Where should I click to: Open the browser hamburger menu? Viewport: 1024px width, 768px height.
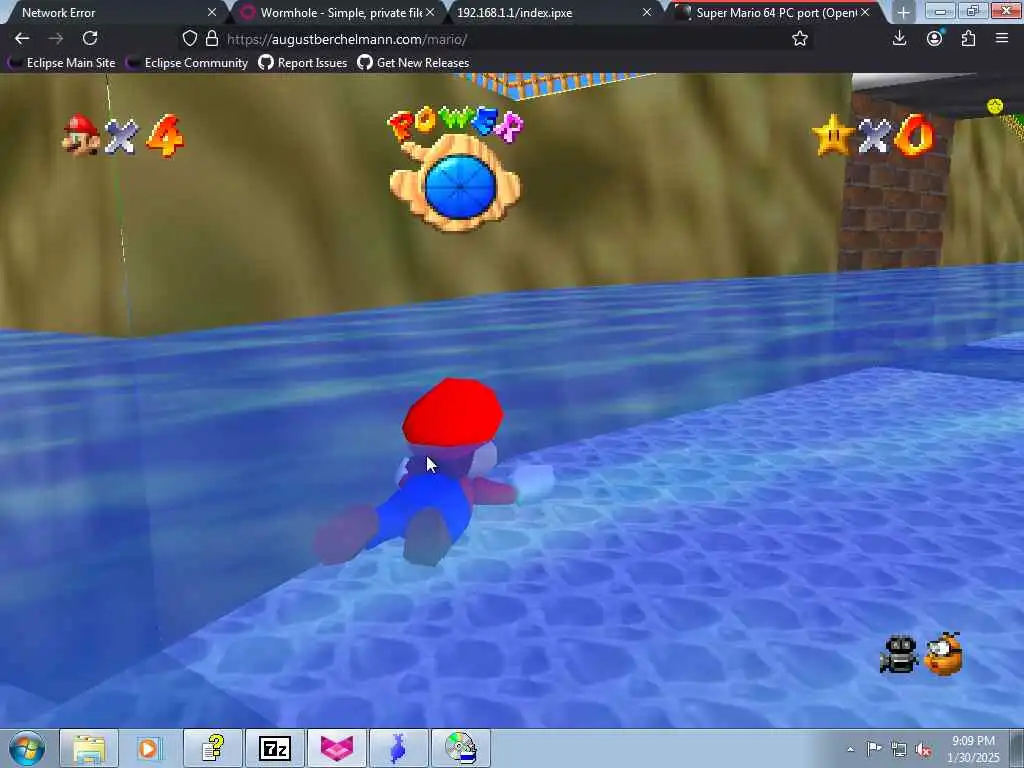pos(1002,39)
